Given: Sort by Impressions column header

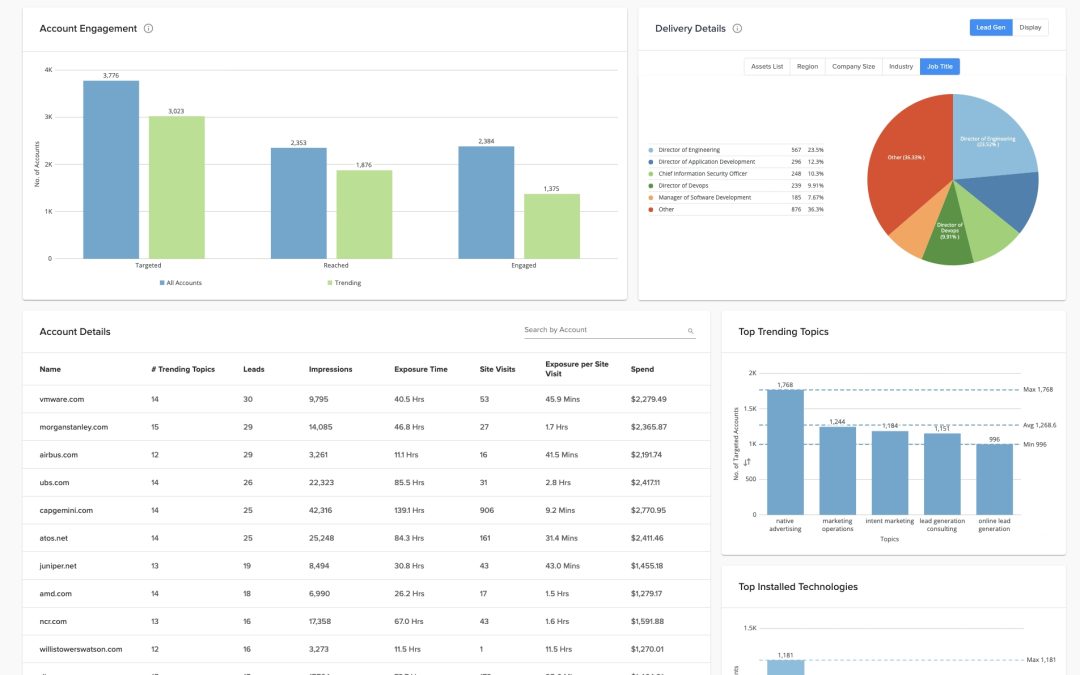Looking at the screenshot, I should coord(331,369).
